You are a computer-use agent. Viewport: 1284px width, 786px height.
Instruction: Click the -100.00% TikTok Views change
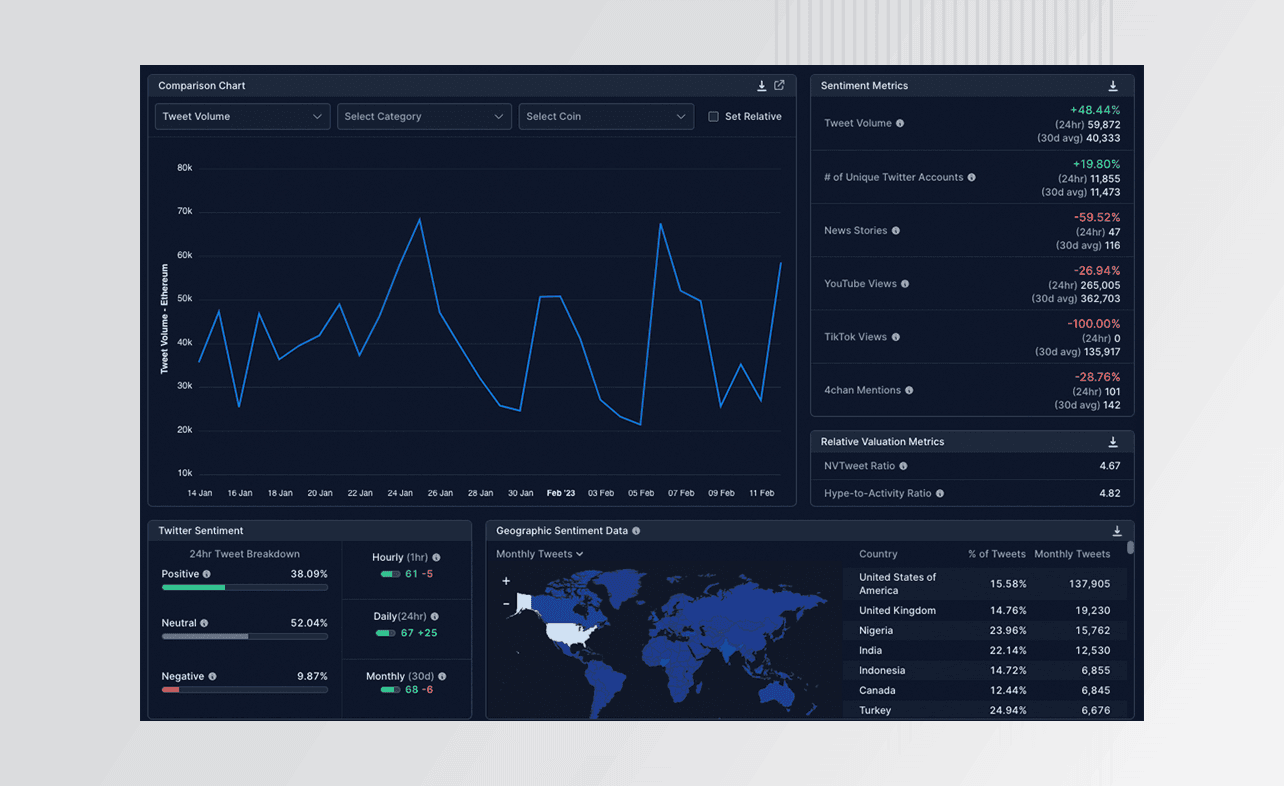pos(1094,324)
